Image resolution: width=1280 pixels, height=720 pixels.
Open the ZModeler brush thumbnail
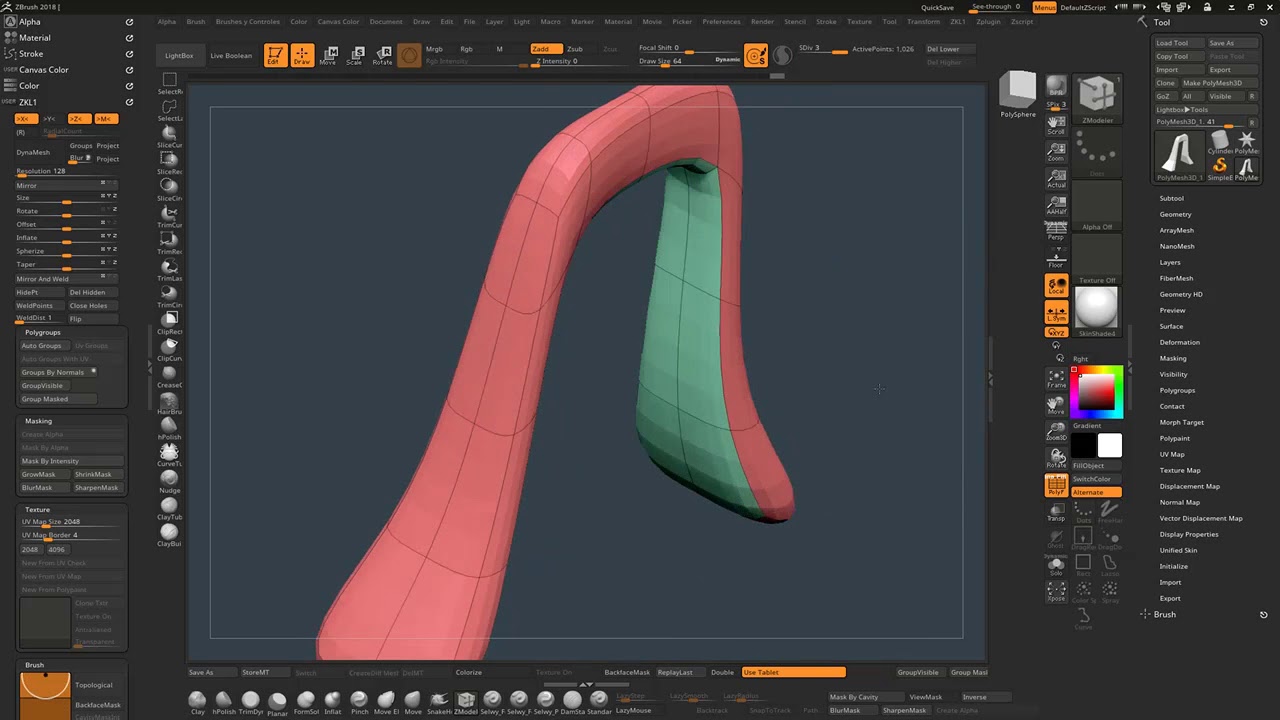point(1097,98)
